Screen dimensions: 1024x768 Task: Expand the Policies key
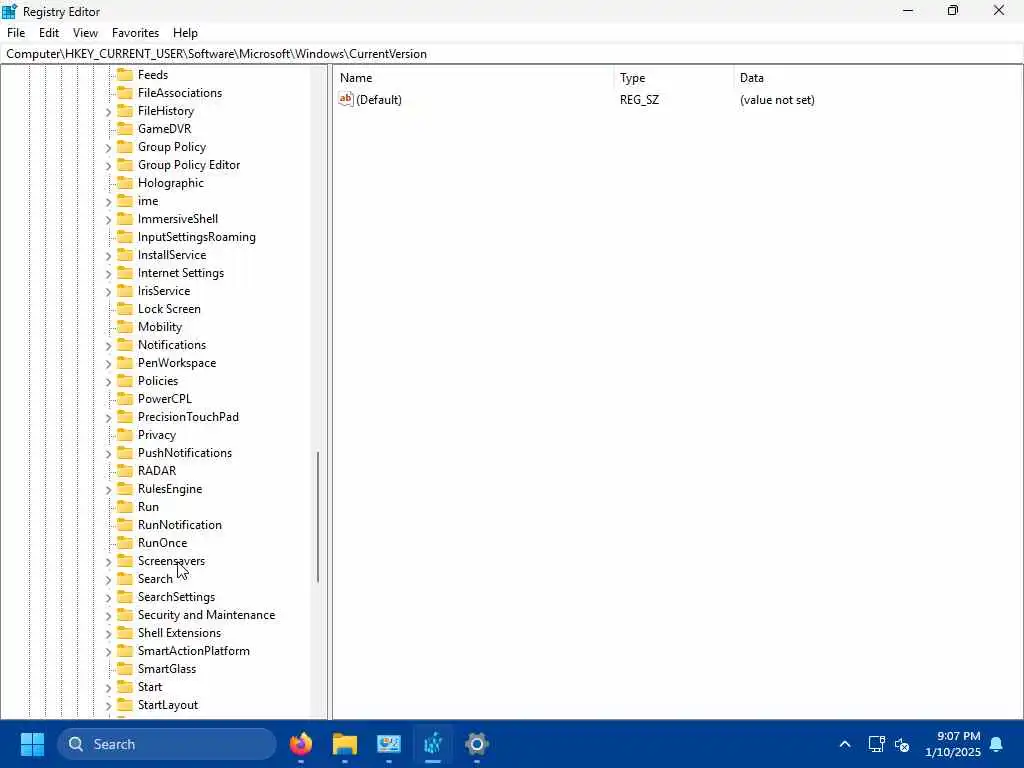coord(108,381)
